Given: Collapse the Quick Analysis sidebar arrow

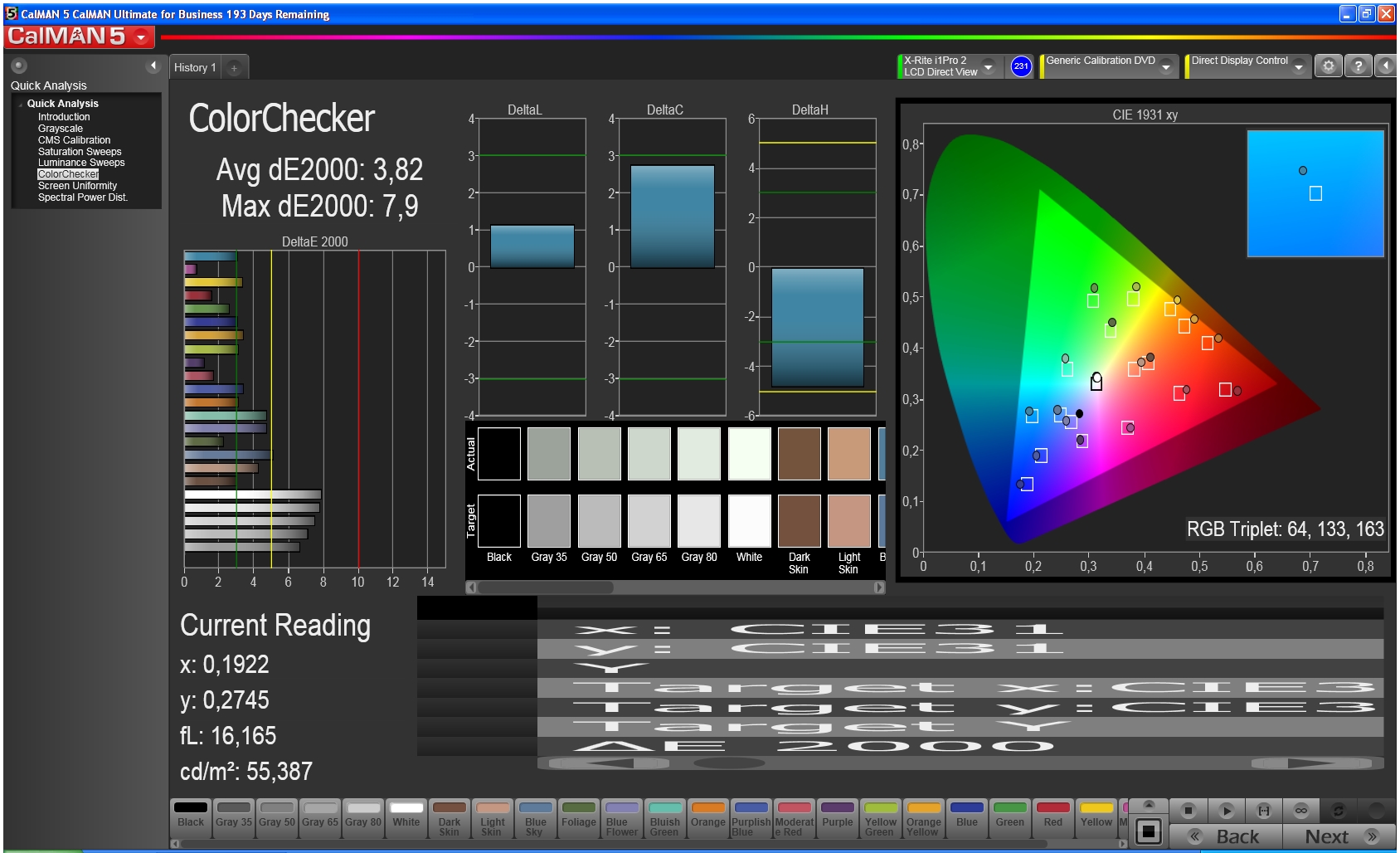Looking at the screenshot, I should pos(153,66).
